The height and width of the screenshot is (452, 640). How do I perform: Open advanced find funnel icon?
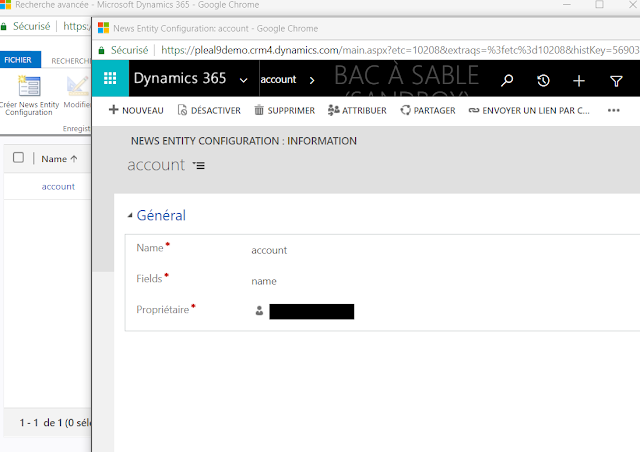616,81
